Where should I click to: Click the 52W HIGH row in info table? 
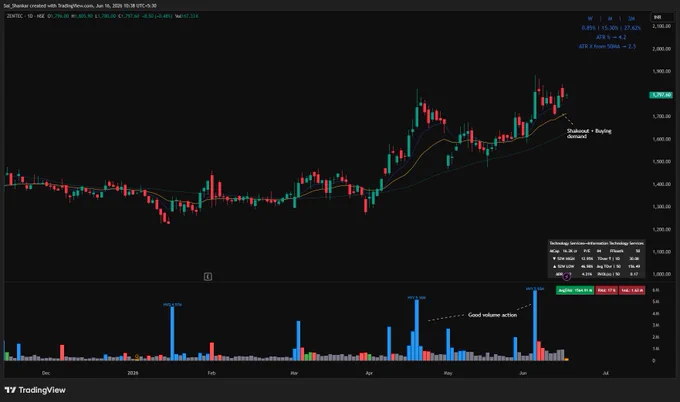coord(597,258)
